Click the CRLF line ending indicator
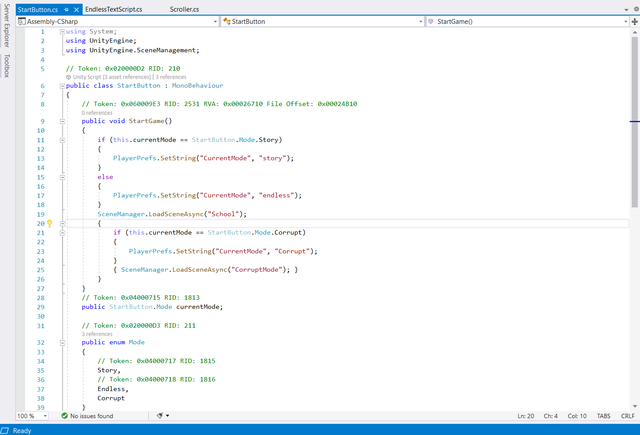This screenshot has width=640, height=435. pos(627,416)
